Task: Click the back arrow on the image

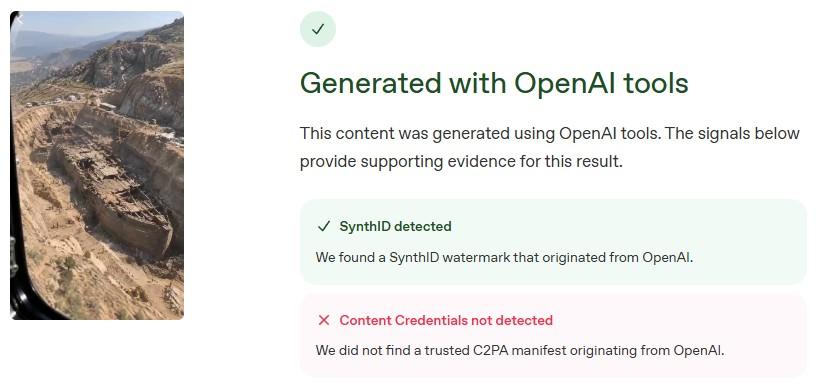Action: pyautogui.click(x=19, y=20)
